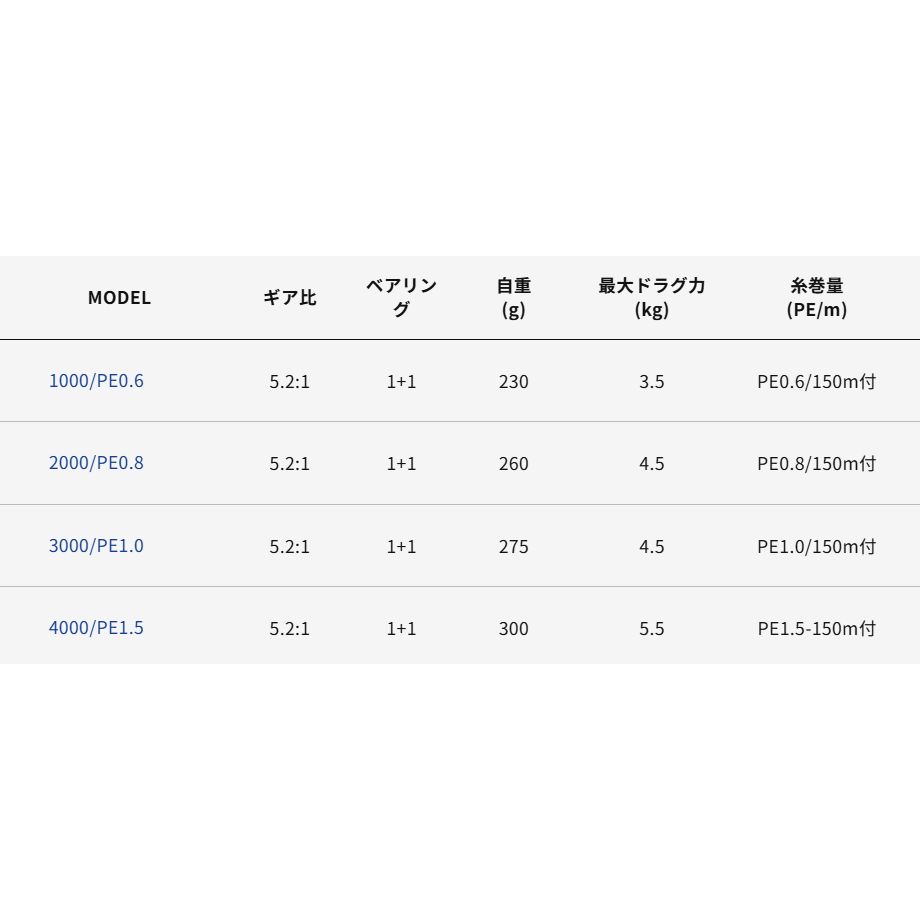Open the 1000/PE0.6 model link

96,381
